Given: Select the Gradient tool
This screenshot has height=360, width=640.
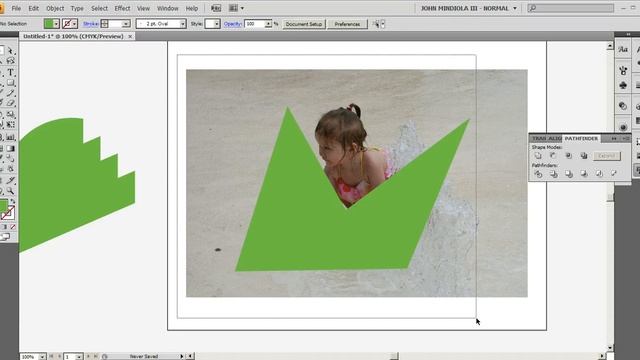Looking at the screenshot, I should 11,148.
